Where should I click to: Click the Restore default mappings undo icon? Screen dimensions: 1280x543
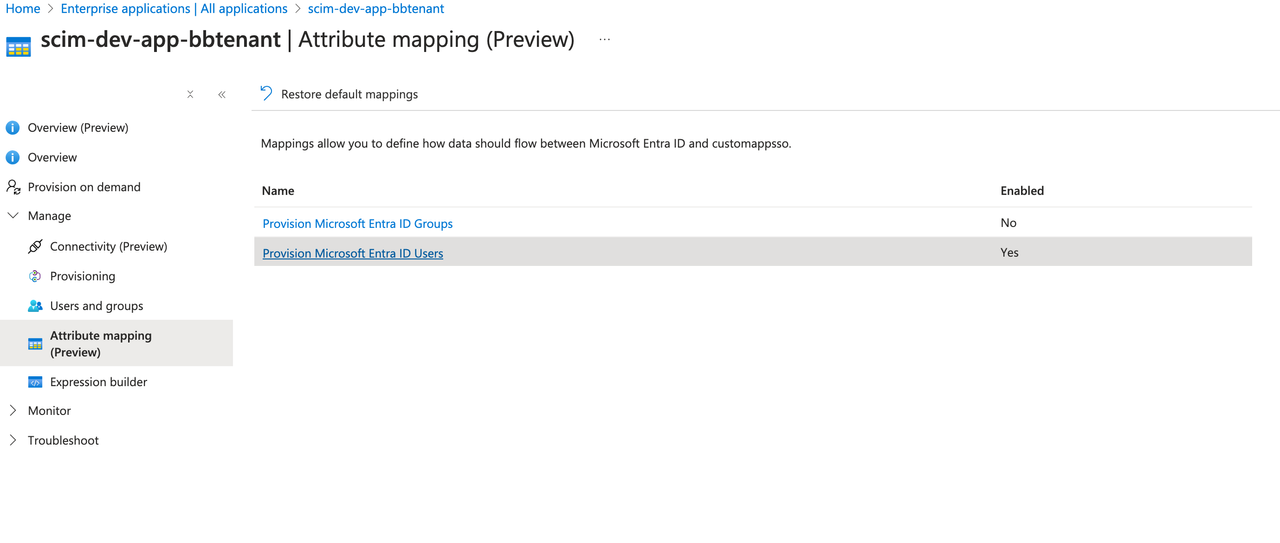pyautogui.click(x=266, y=94)
